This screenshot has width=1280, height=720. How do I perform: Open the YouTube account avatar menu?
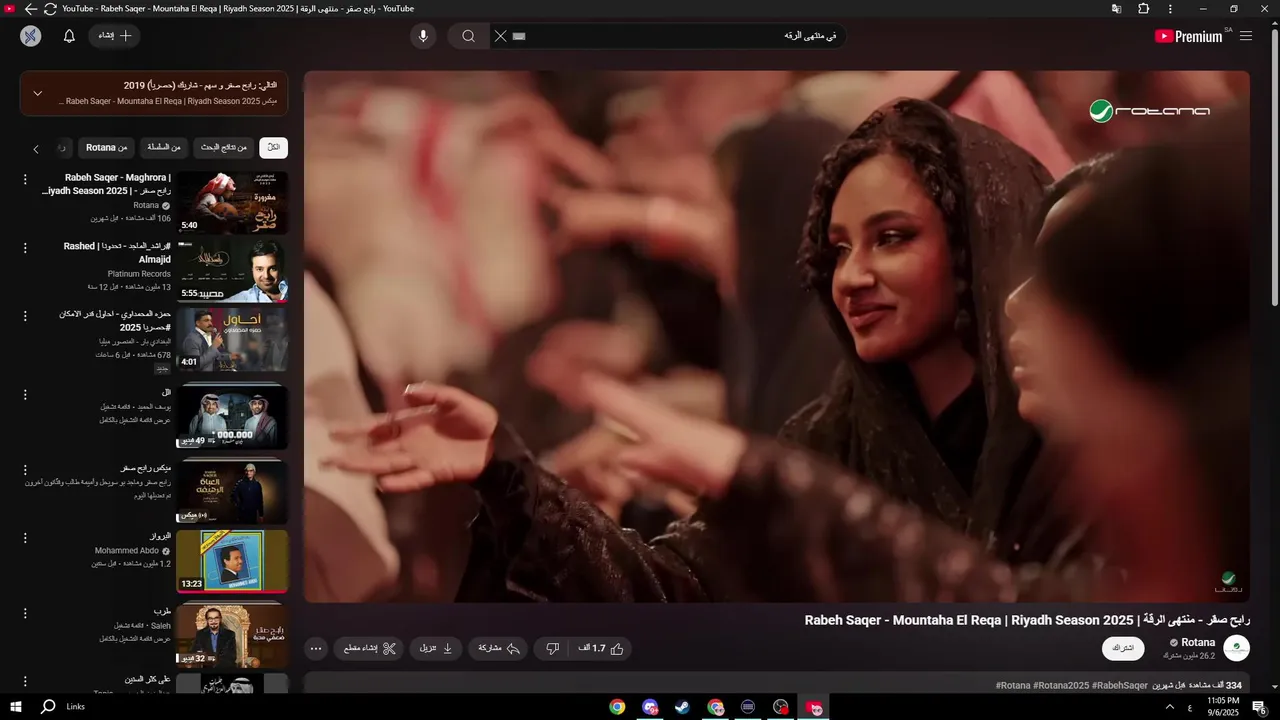31,36
